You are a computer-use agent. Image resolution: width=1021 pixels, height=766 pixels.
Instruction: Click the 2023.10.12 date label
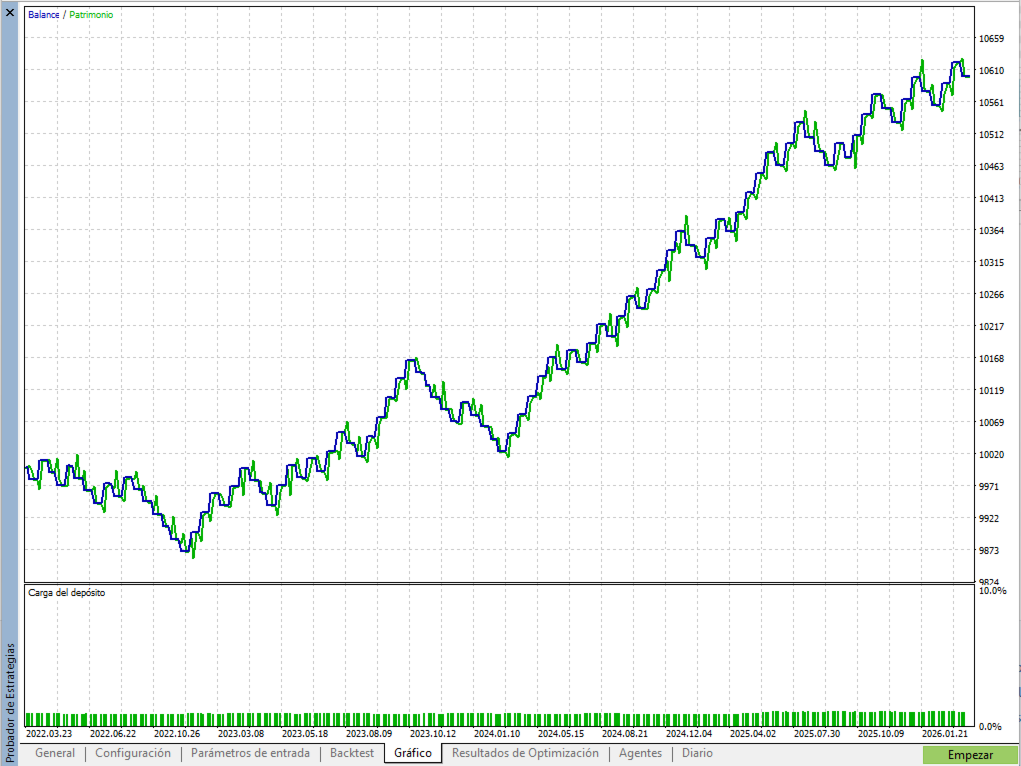click(433, 733)
